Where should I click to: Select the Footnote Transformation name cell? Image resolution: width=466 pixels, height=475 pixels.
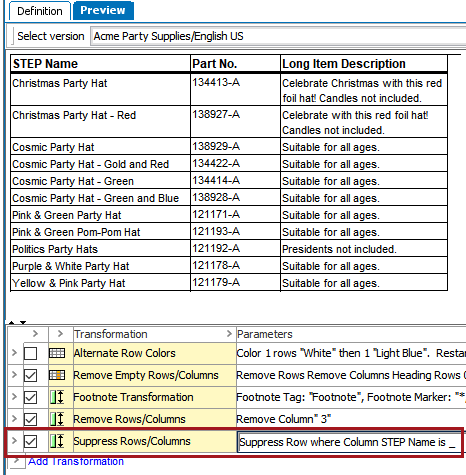click(155, 397)
